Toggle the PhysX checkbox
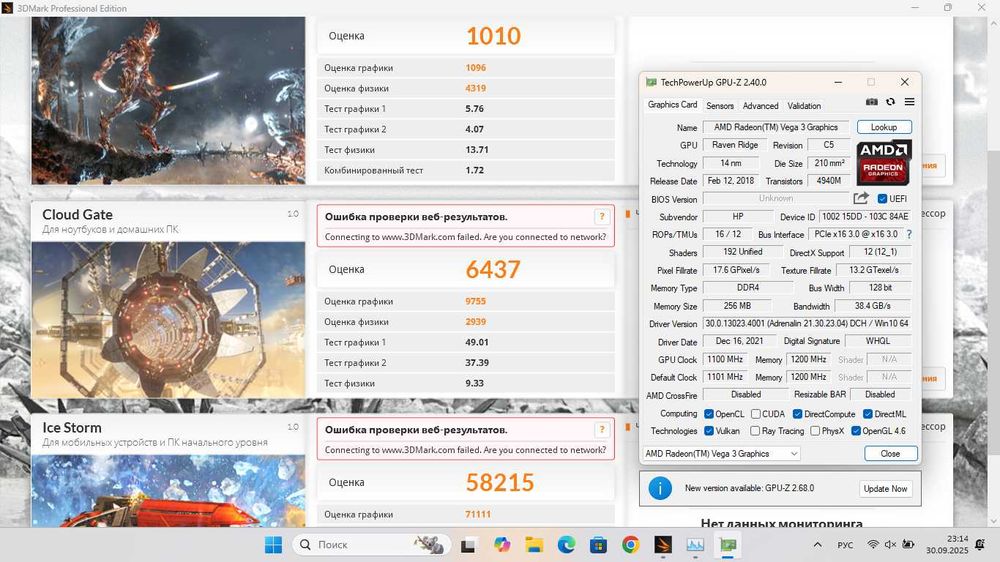This screenshot has height=562, width=1000. tap(815, 431)
